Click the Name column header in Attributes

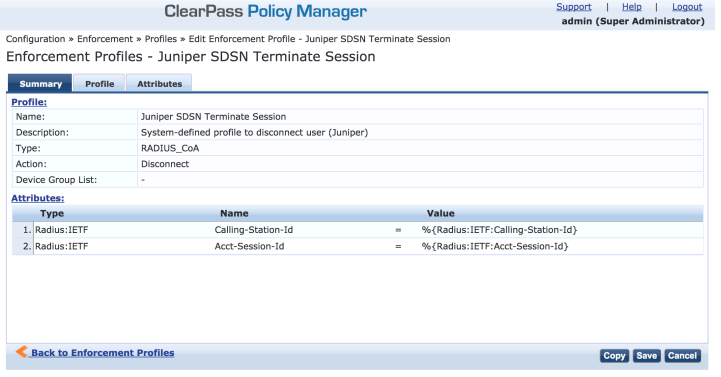(x=234, y=213)
